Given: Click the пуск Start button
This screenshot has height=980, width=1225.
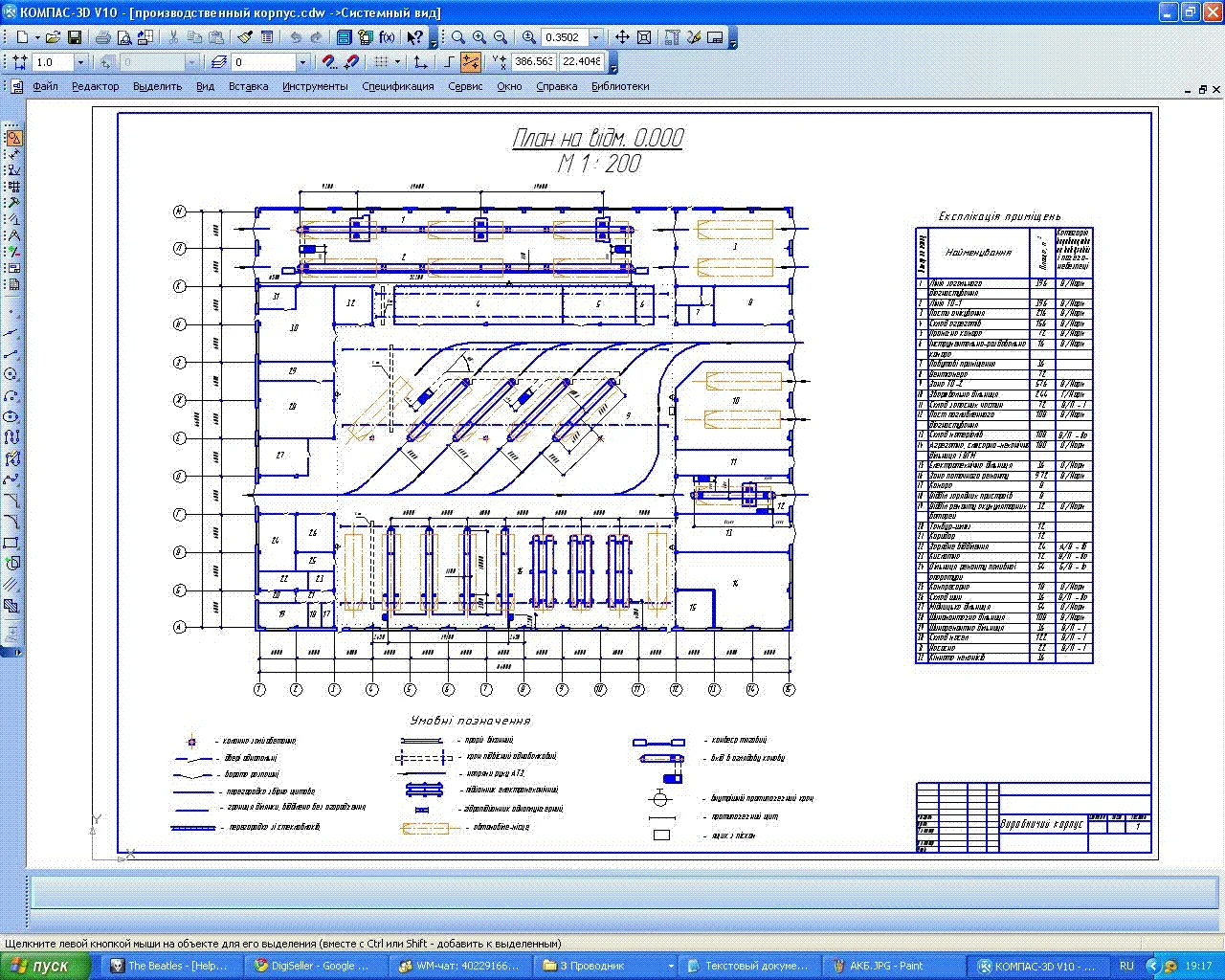Looking at the screenshot, I should click(45, 966).
